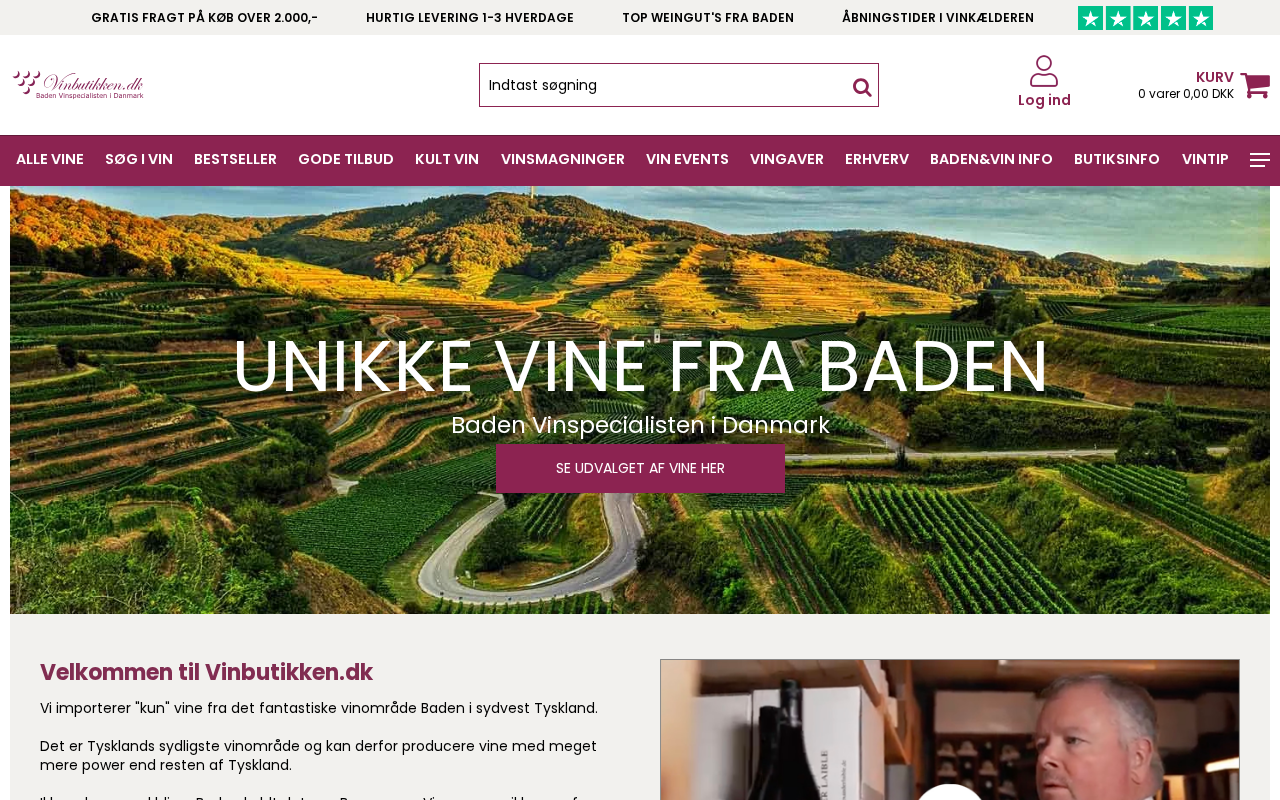Image resolution: width=1280 pixels, height=800 pixels.
Task: Click the search magnifier icon
Action: (x=862, y=87)
